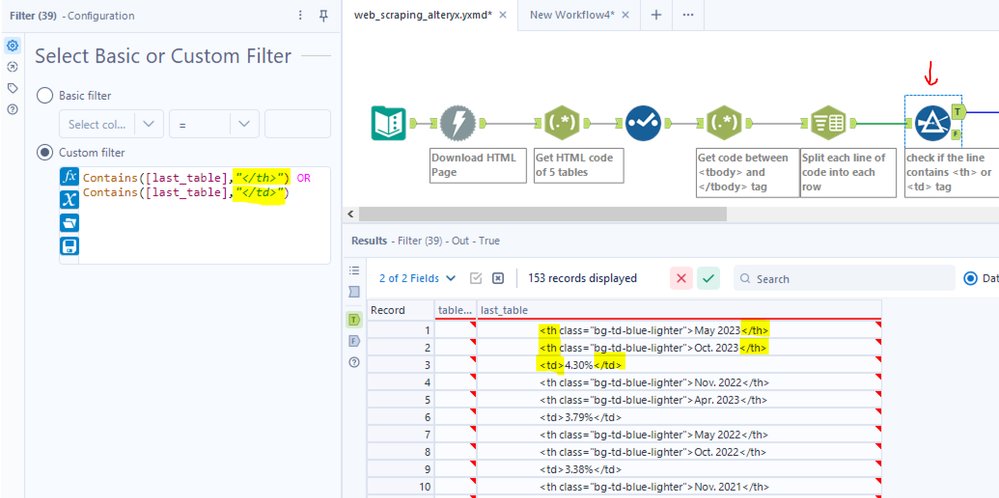Select the cell containing Nov. 2022

(x=679, y=383)
